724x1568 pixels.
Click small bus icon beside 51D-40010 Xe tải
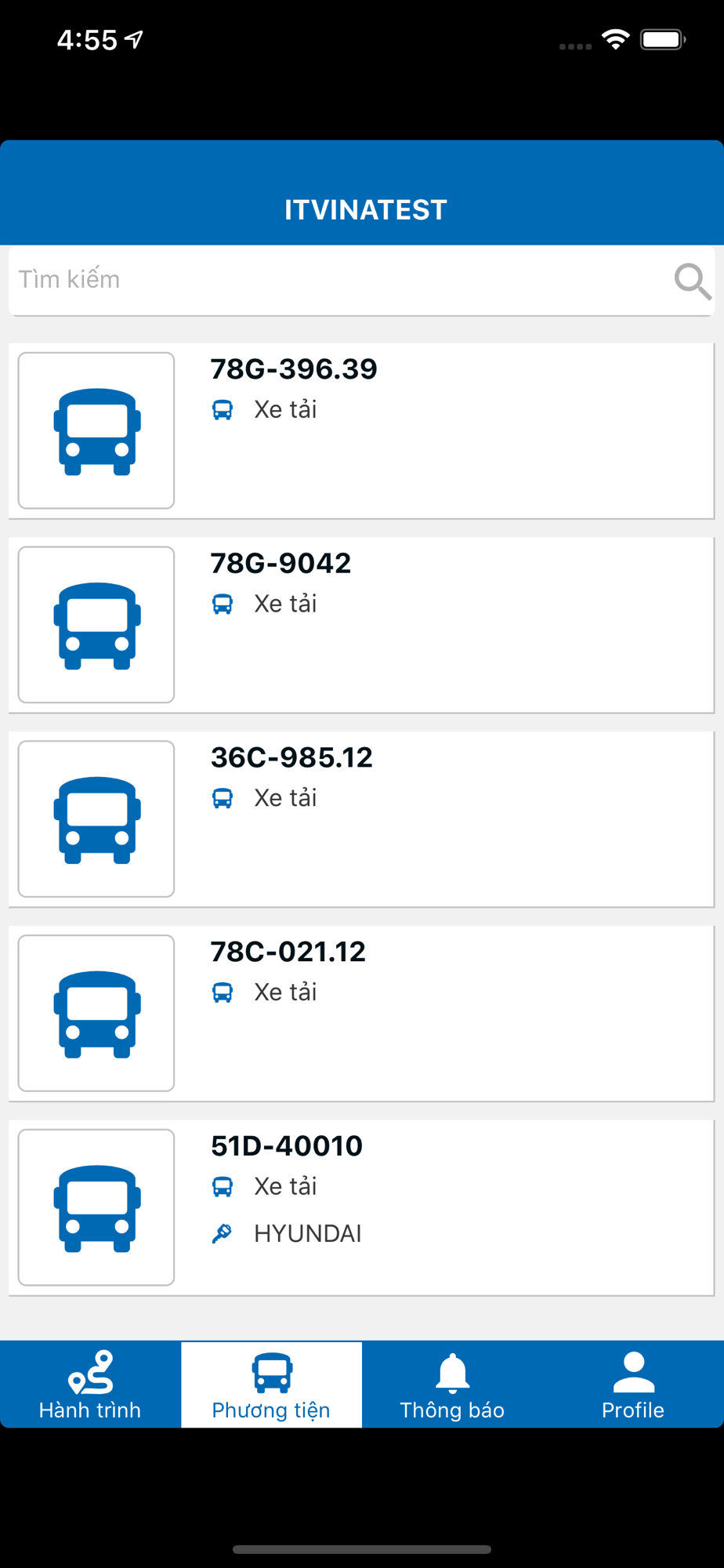[x=223, y=1187]
